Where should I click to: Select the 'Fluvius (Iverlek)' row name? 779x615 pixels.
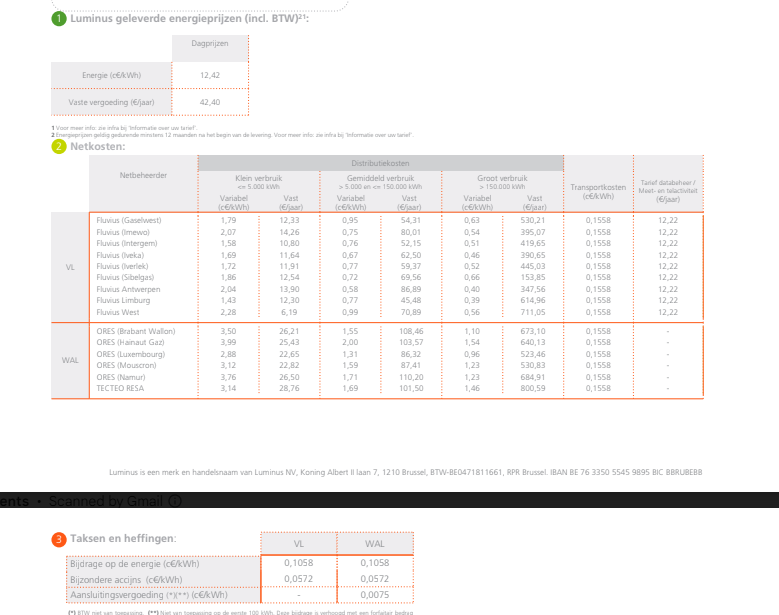[x=122, y=266]
